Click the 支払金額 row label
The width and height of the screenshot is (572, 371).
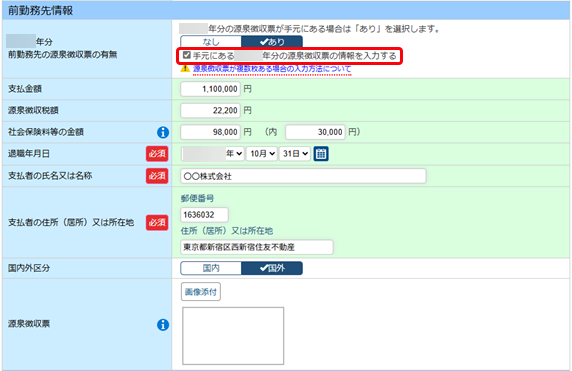pos(25,89)
